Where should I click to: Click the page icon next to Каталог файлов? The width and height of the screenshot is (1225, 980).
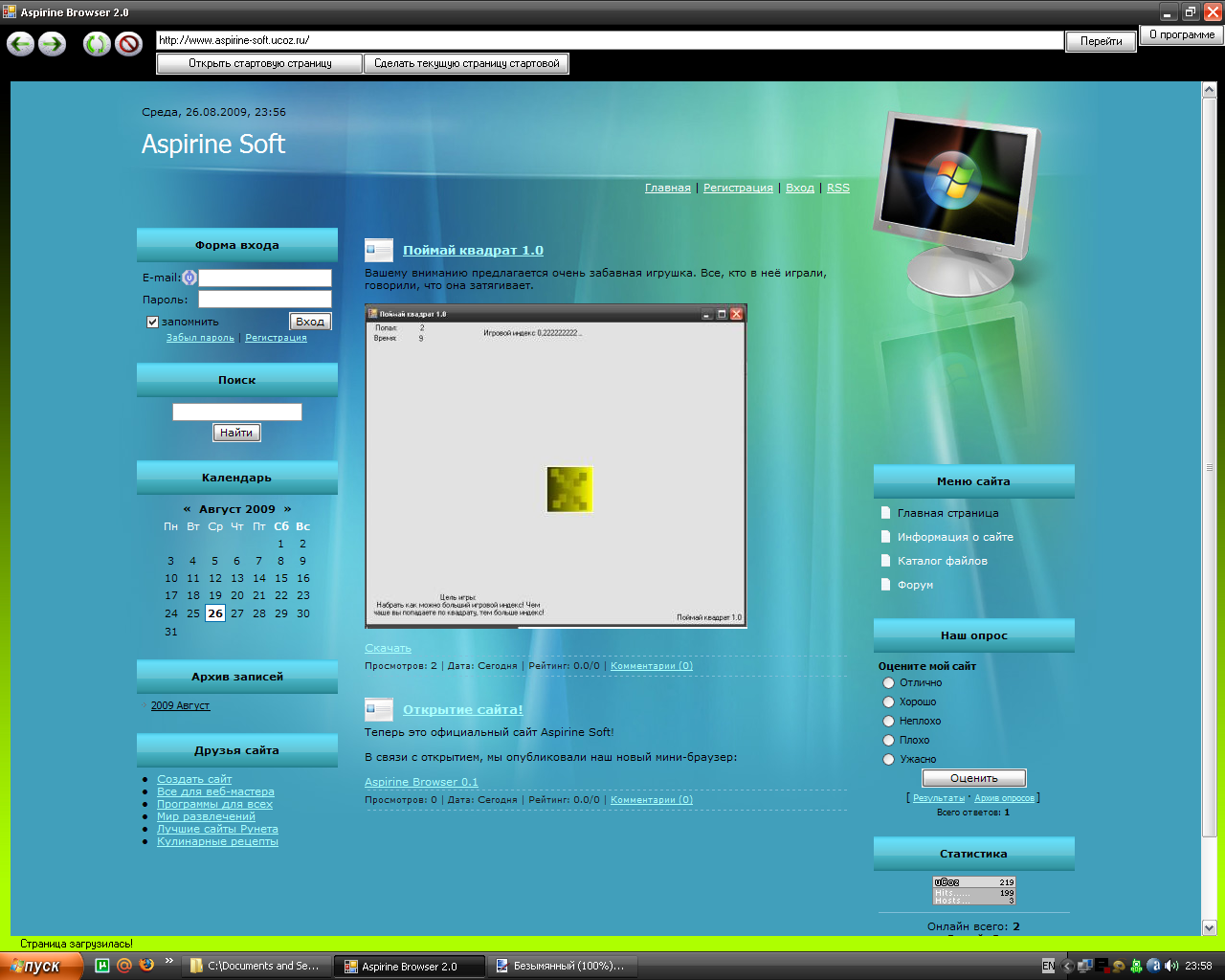[x=885, y=561]
